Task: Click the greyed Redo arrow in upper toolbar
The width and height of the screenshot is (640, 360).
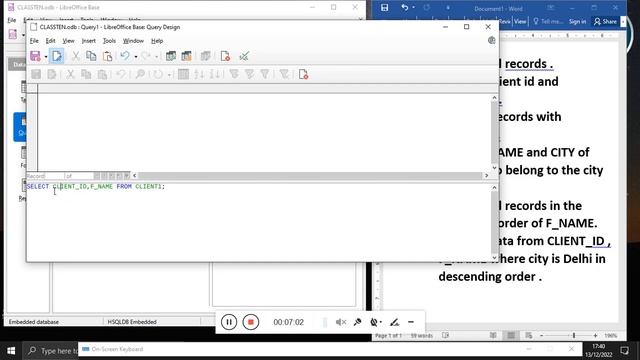Action: [146, 56]
